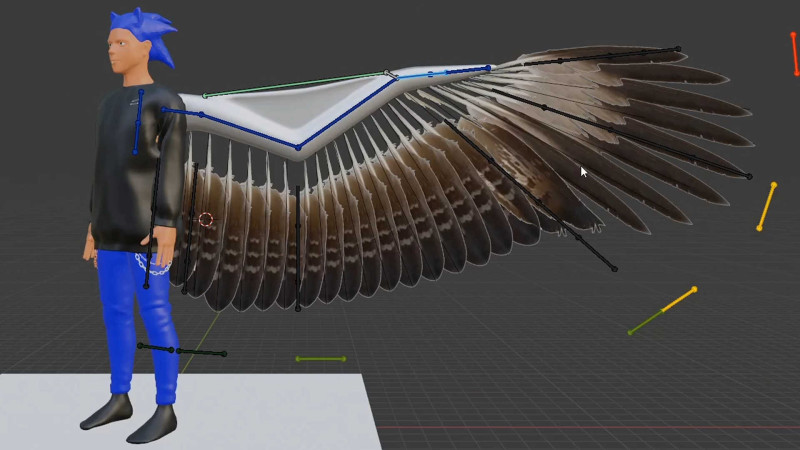Image resolution: width=800 pixels, height=450 pixels.
Task: Select the blue spine bone on character's chest
Action: pos(138,121)
